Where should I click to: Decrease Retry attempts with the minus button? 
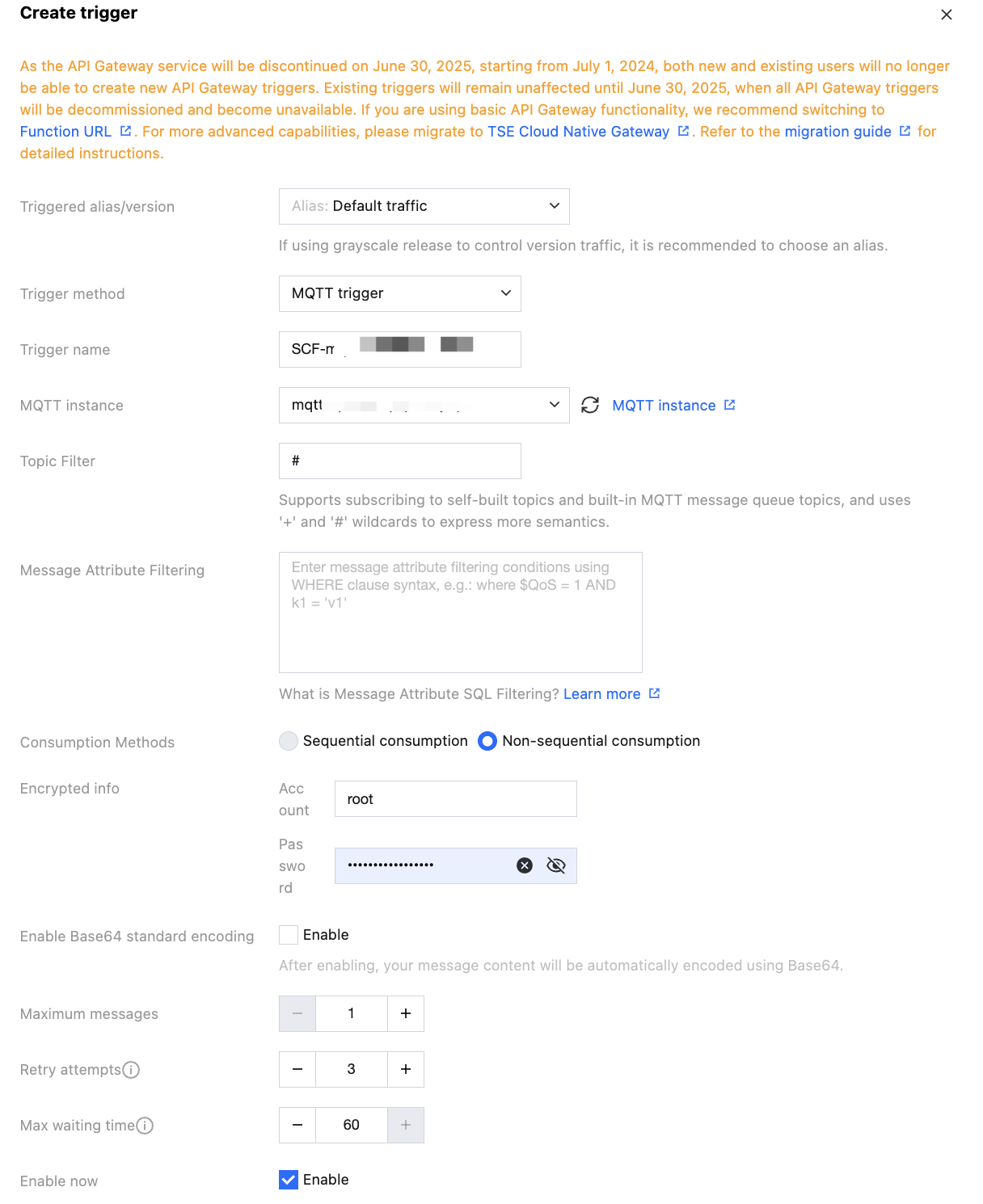point(297,1069)
